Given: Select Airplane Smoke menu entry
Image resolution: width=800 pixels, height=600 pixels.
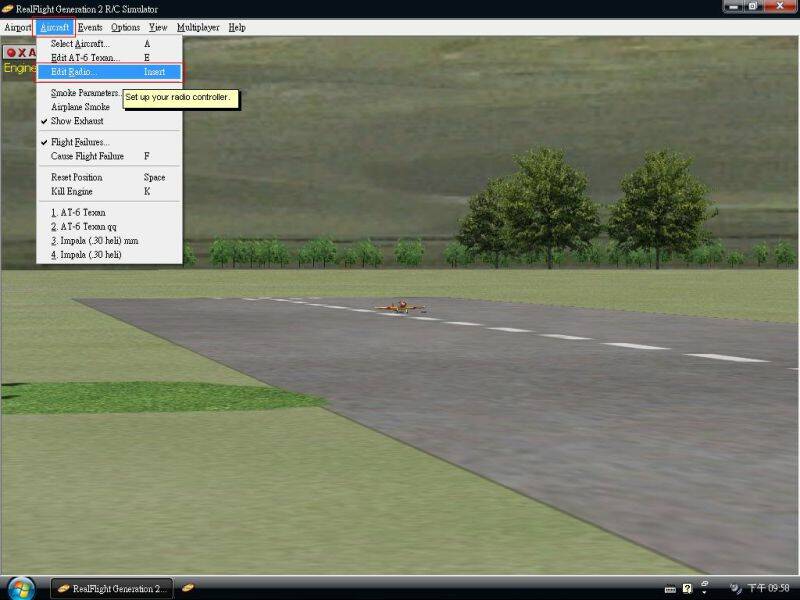Looking at the screenshot, I should coord(109,107).
